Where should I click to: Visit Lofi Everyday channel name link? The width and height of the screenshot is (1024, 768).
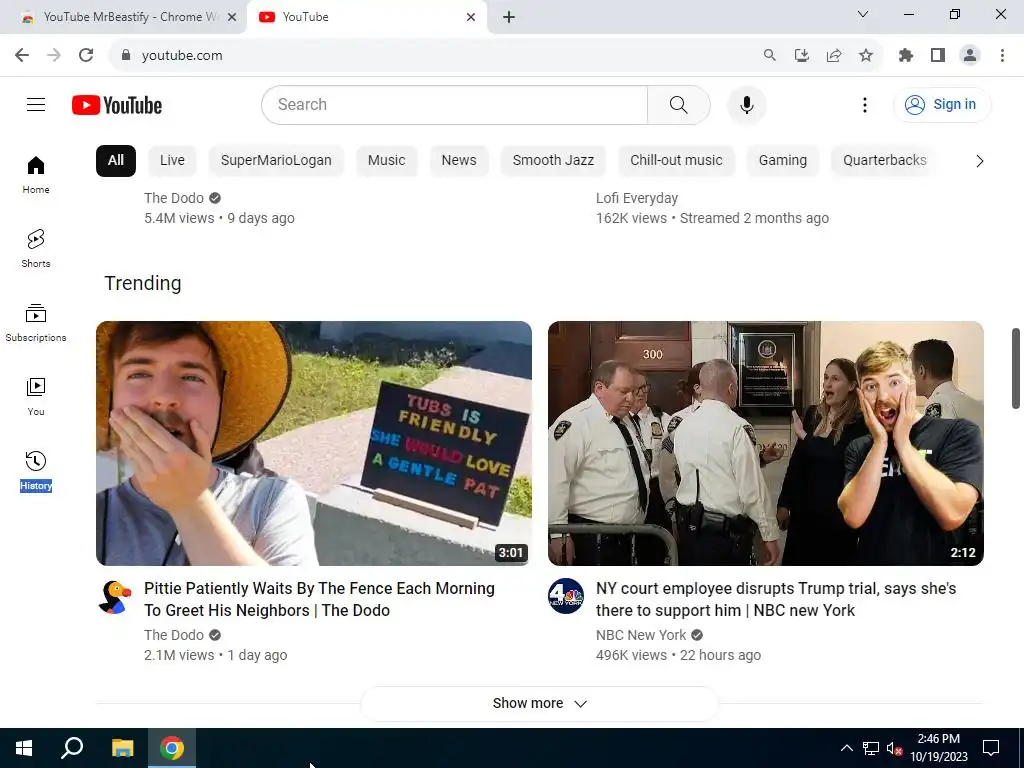click(637, 198)
